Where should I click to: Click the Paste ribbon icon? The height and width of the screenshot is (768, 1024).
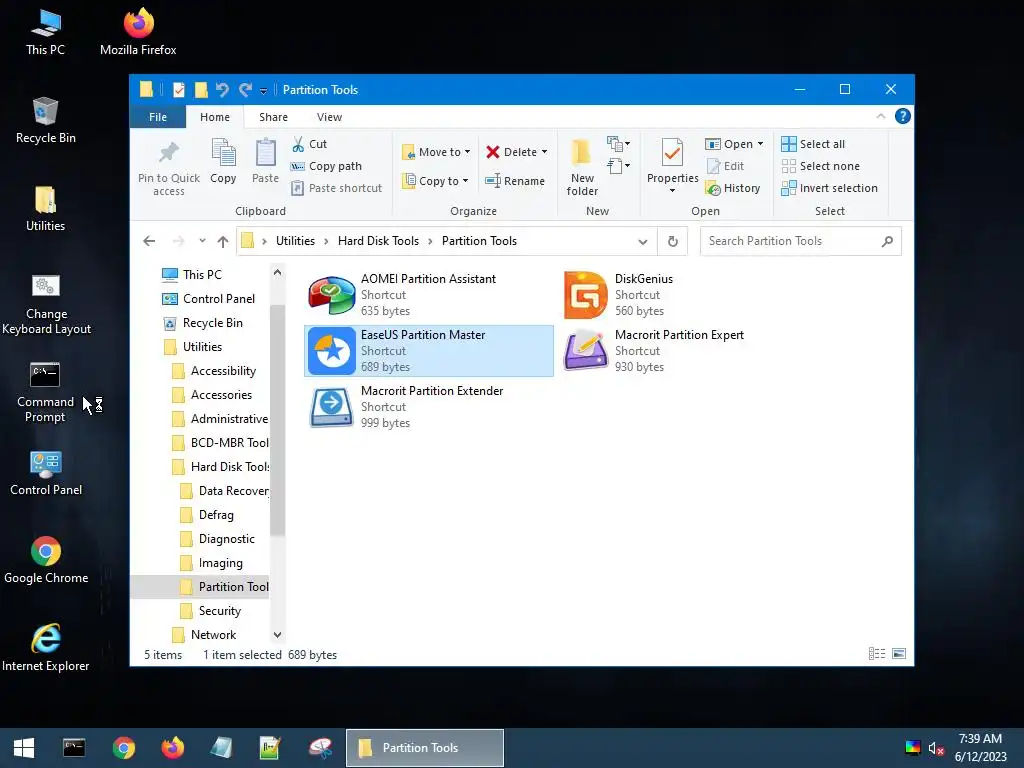pos(265,161)
